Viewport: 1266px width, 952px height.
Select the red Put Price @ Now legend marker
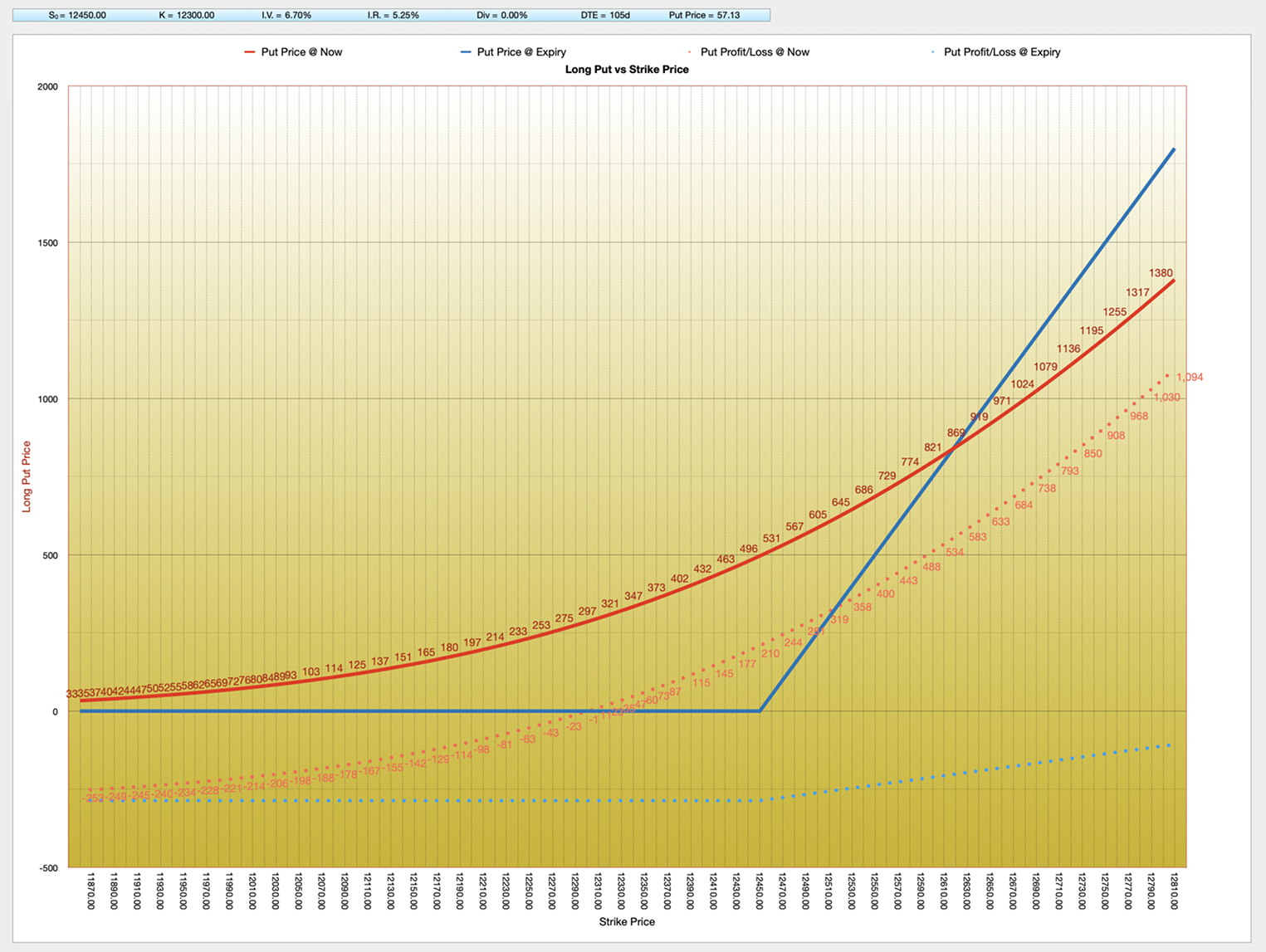point(249,51)
